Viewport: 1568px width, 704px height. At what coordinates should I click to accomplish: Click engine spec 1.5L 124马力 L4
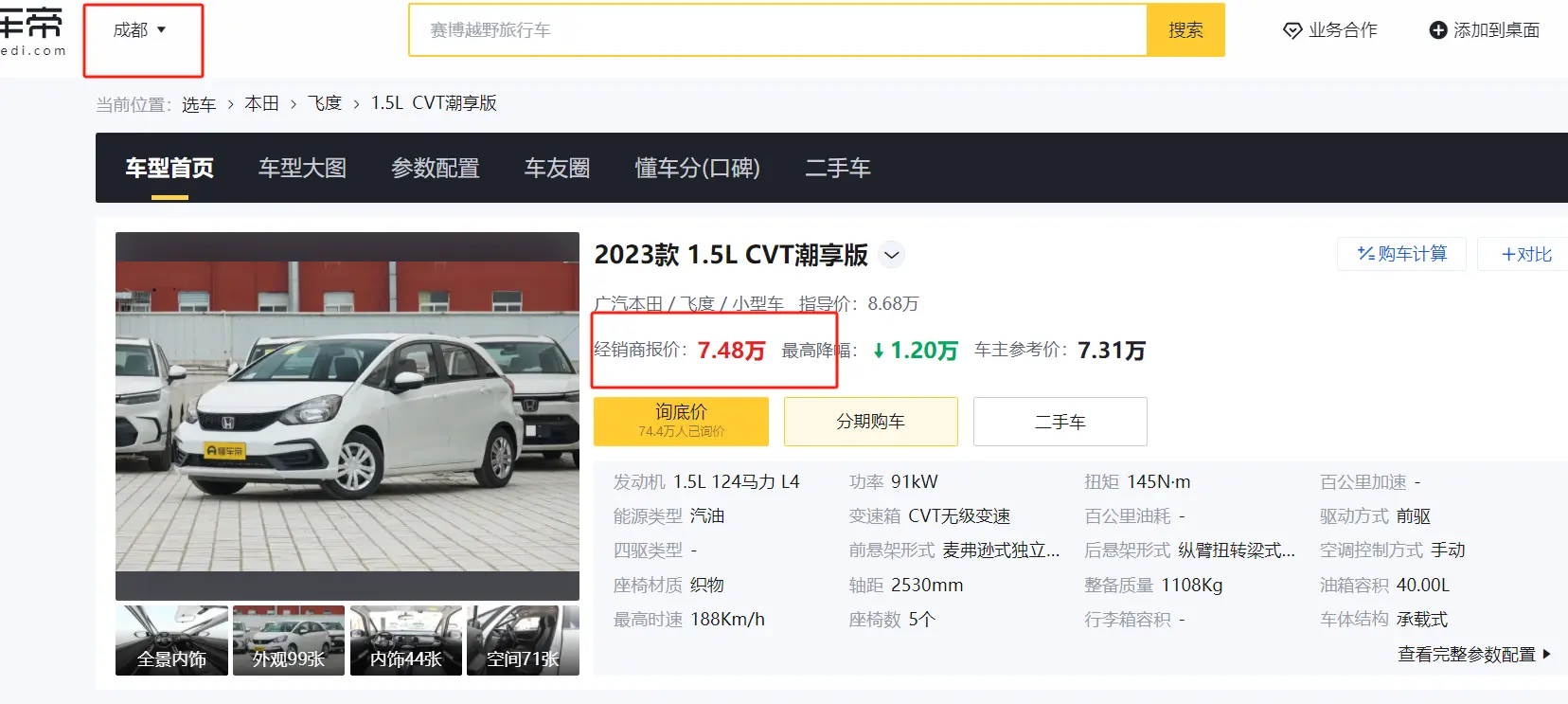[737, 482]
